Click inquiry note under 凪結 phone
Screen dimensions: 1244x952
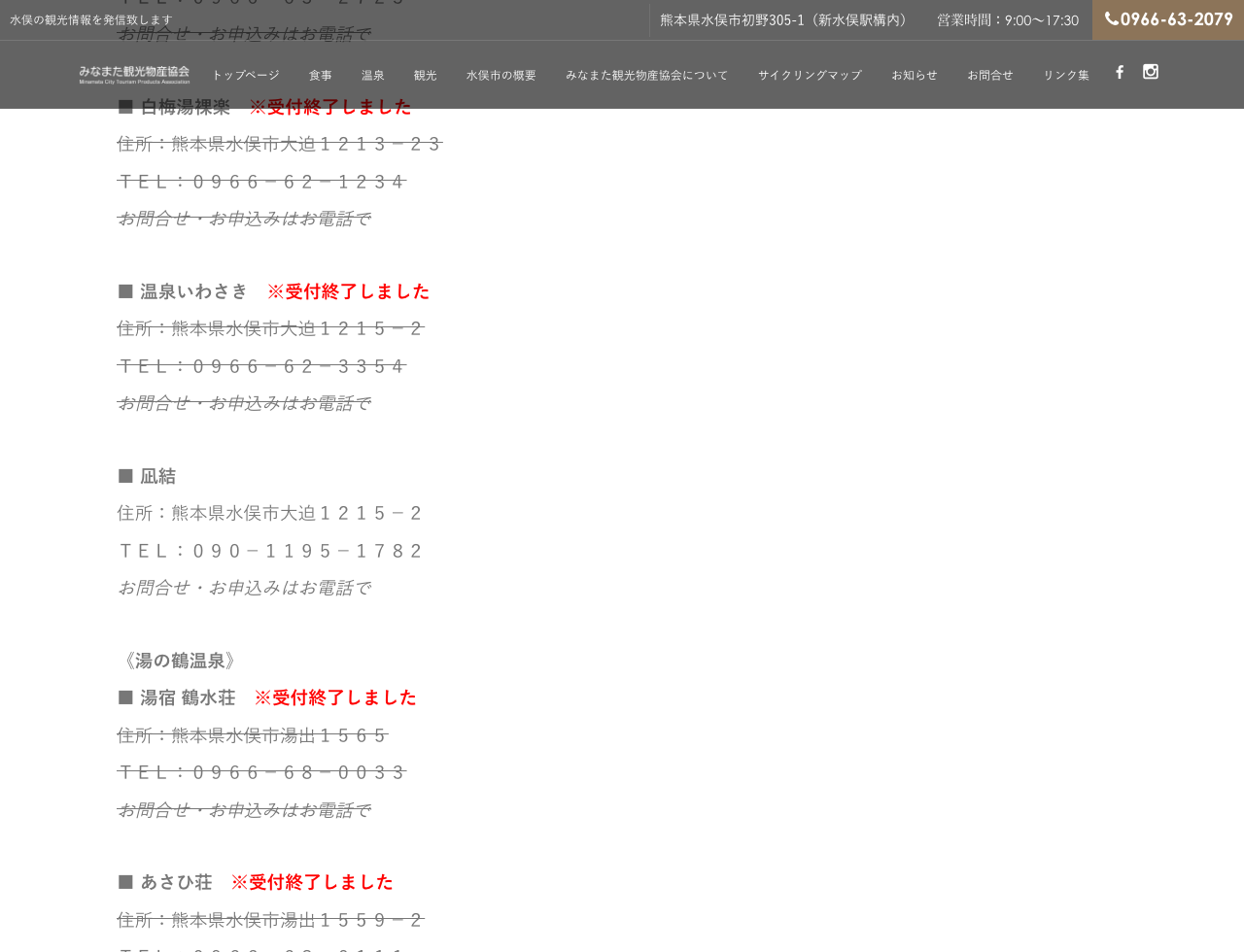coord(243,588)
